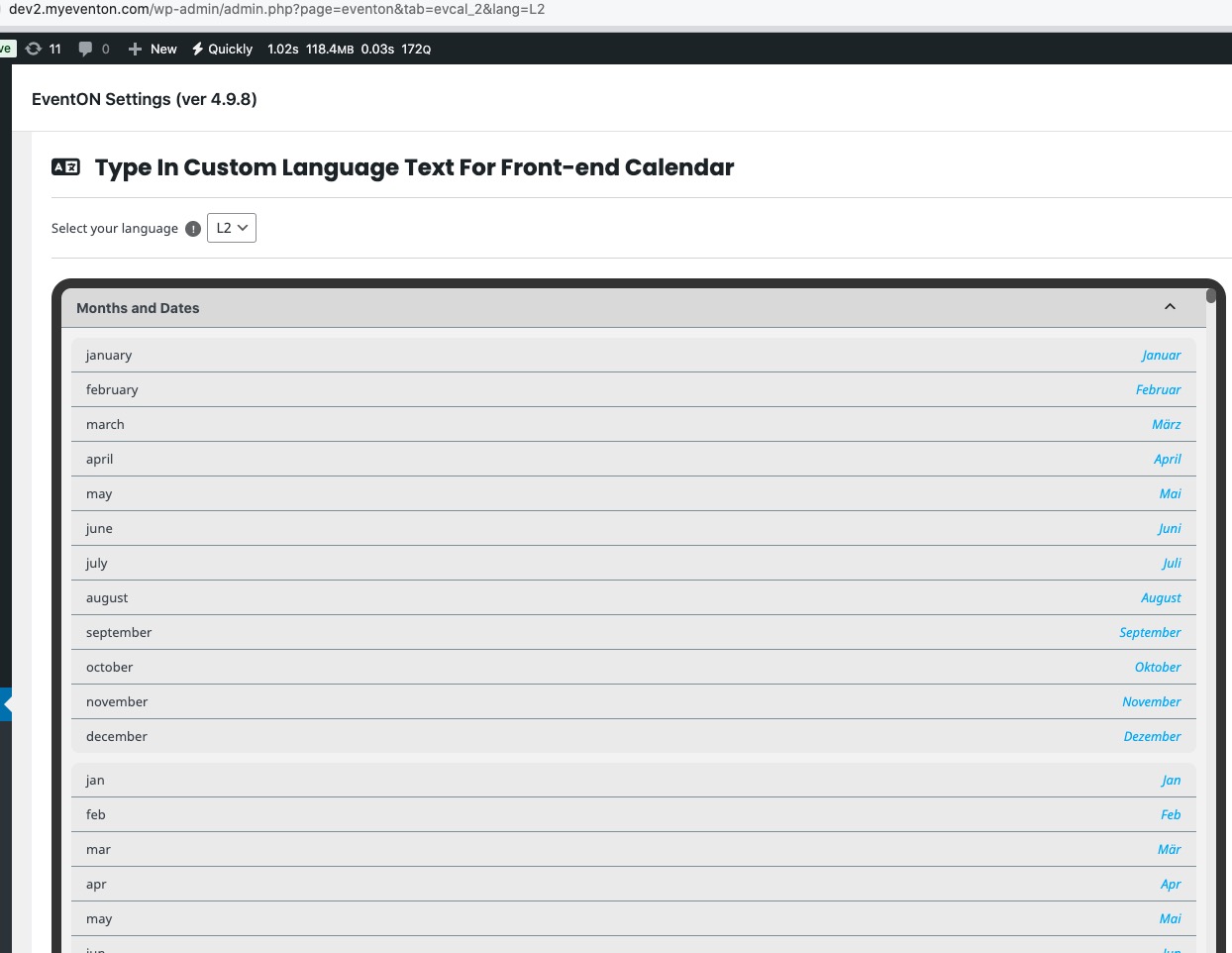Edit the April translation value
Image resolution: width=1232 pixels, height=953 pixels.
click(1167, 459)
